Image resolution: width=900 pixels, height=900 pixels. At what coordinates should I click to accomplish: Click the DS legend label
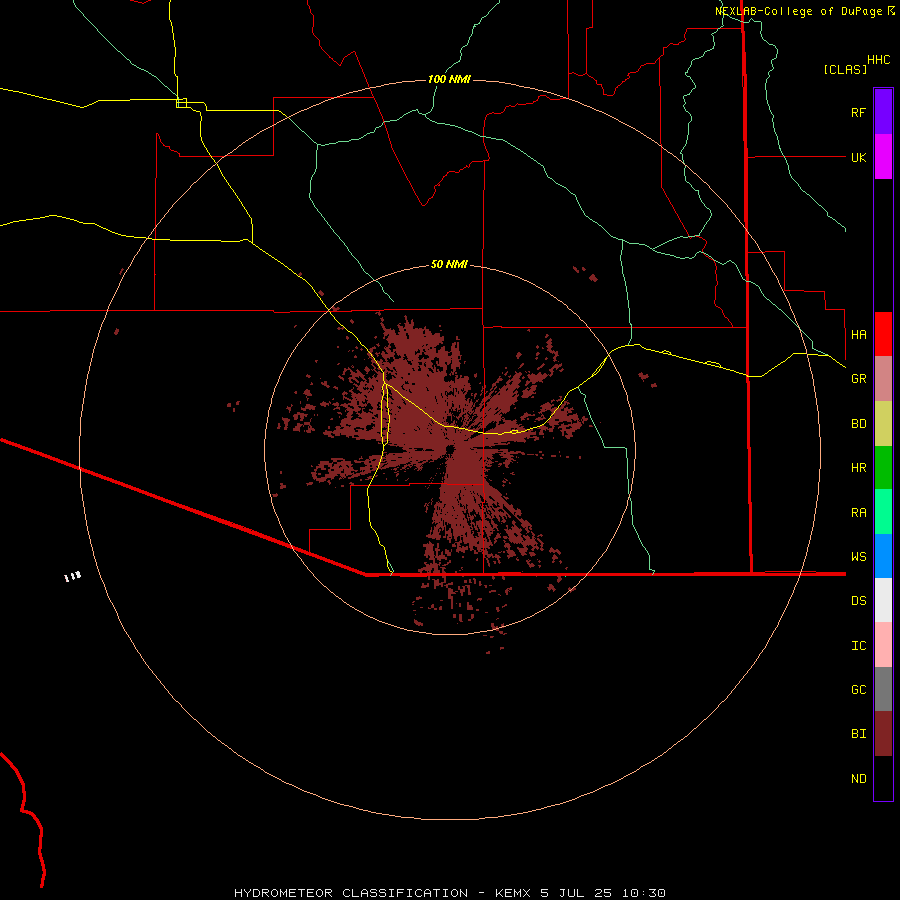click(858, 601)
